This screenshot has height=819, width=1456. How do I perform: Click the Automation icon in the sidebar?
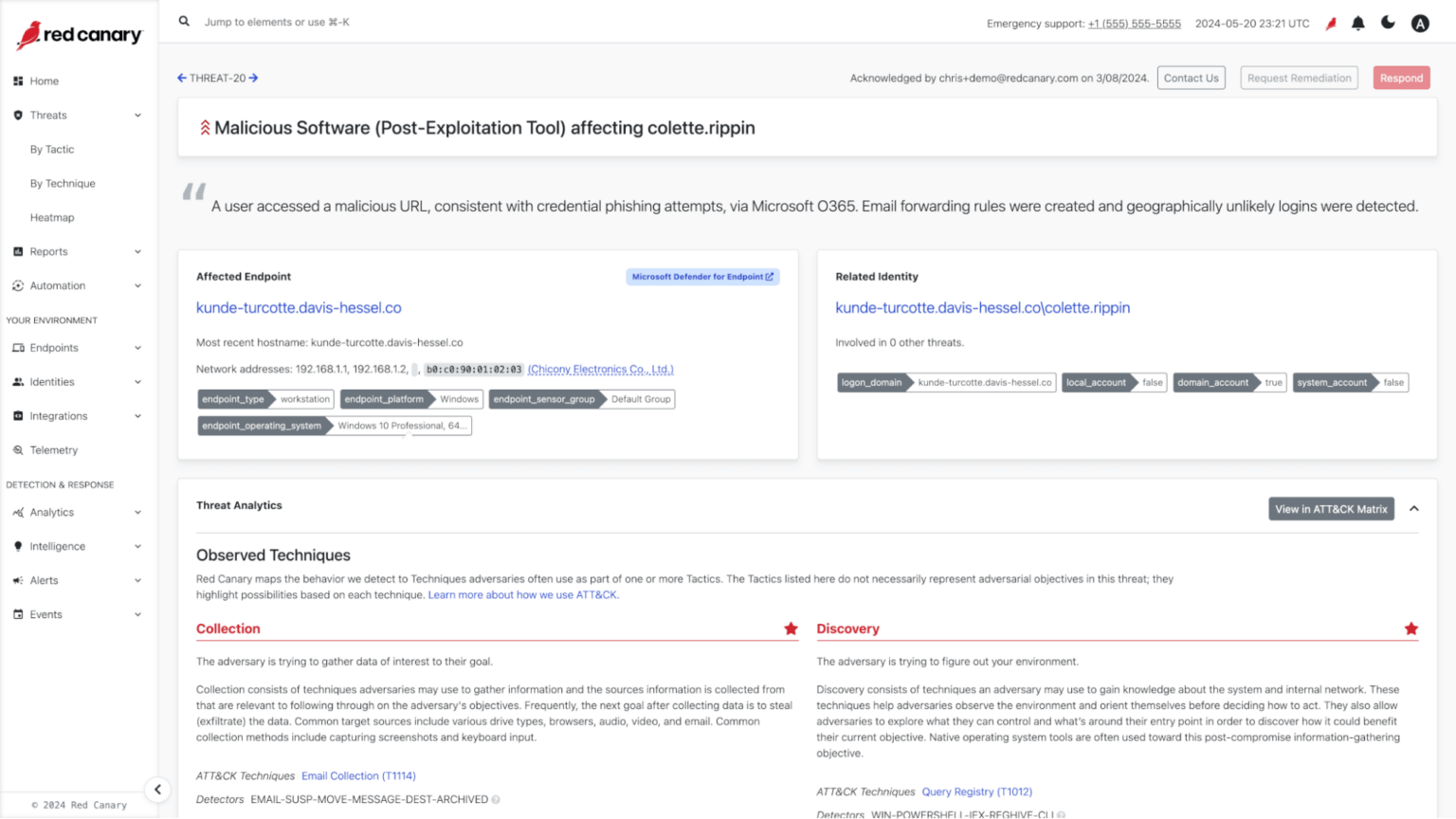(x=19, y=285)
